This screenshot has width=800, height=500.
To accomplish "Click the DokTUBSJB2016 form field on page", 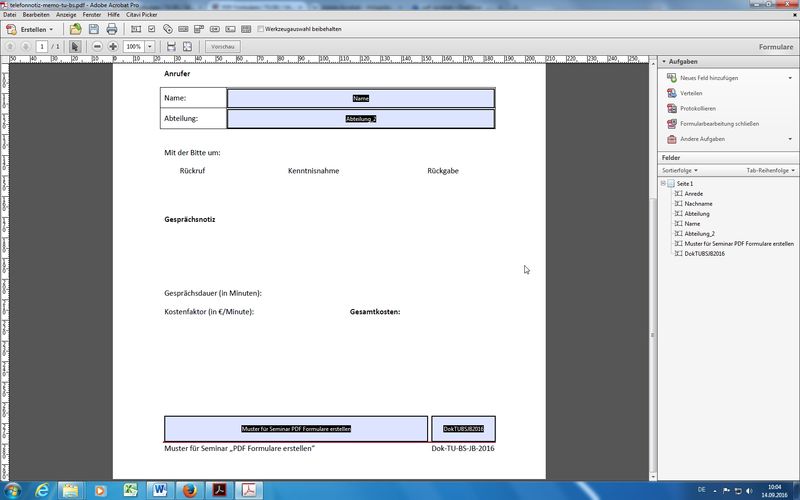I will click(x=463, y=429).
